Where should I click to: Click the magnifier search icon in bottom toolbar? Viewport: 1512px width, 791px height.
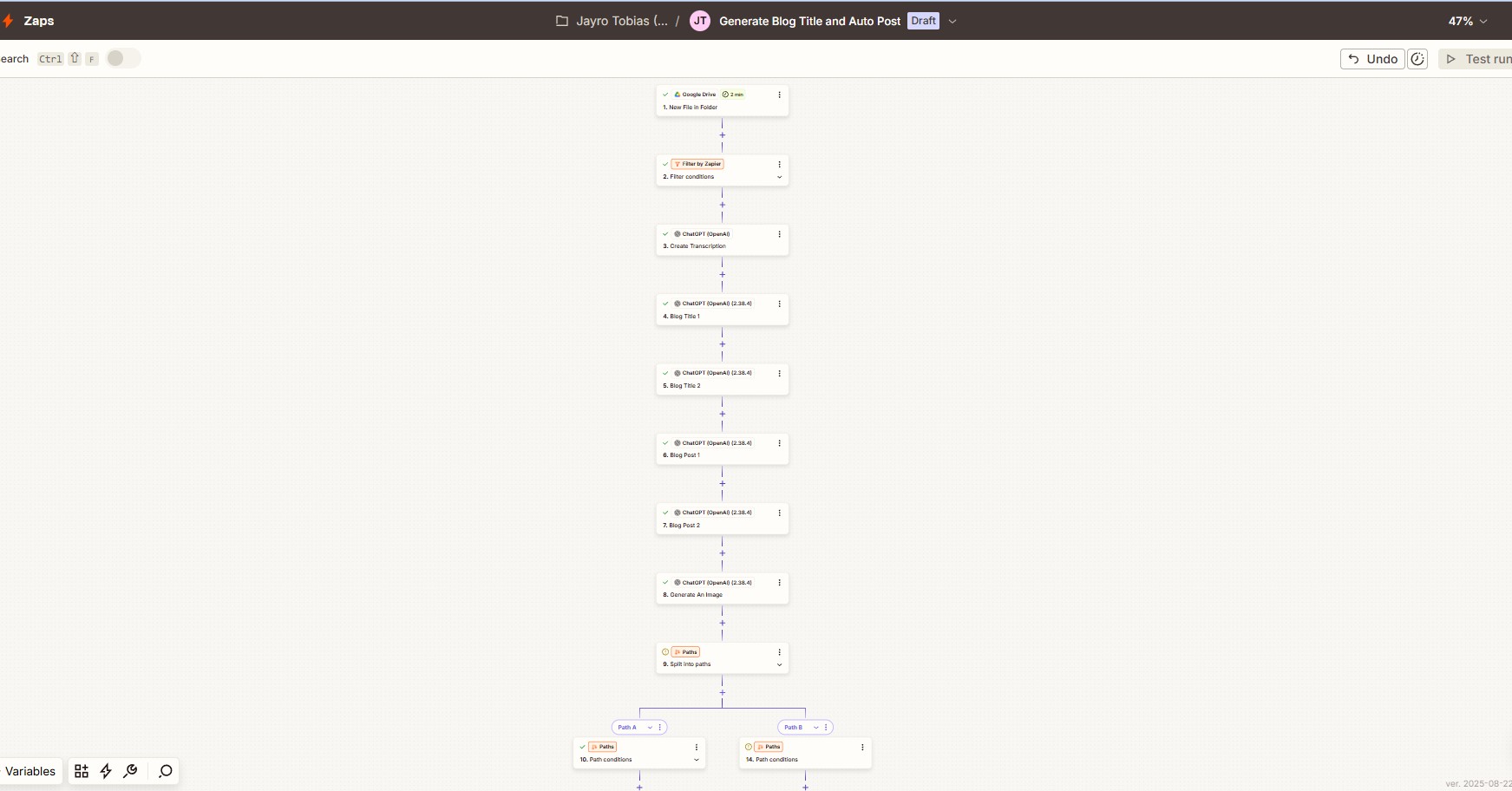pyautogui.click(x=165, y=771)
